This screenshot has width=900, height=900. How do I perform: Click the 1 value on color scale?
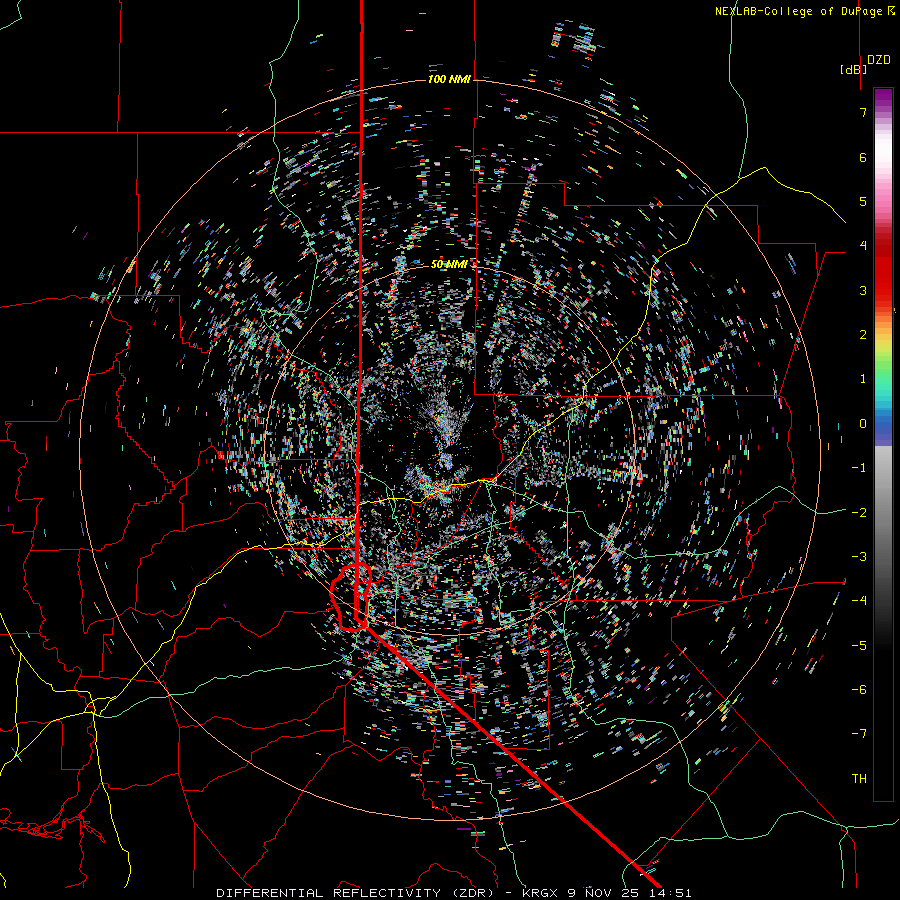pos(863,379)
